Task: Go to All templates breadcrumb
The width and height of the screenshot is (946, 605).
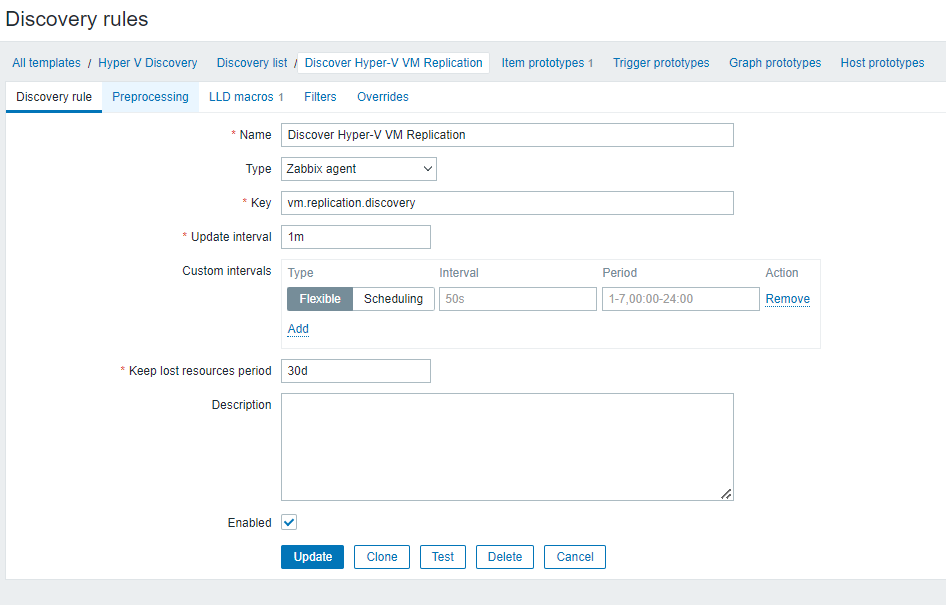Action: (x=46, y=63)
